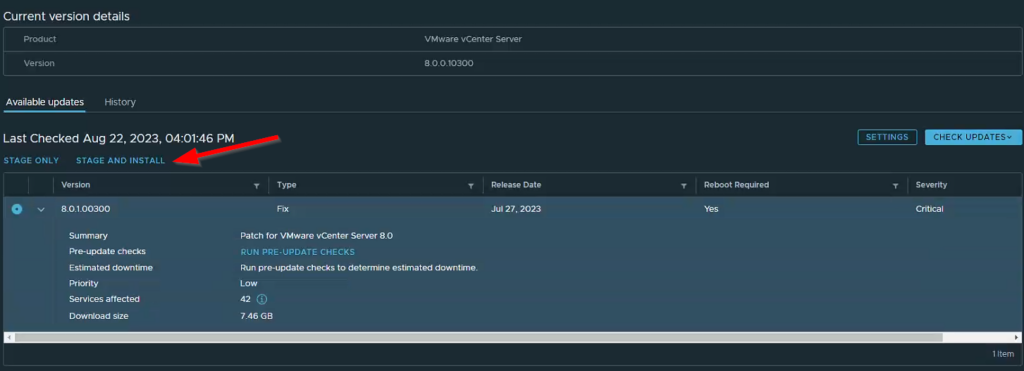Click scrollbar right arrow in updates table
The width and height of the screenshot is (1024, 371).
tap(1016, 338)
